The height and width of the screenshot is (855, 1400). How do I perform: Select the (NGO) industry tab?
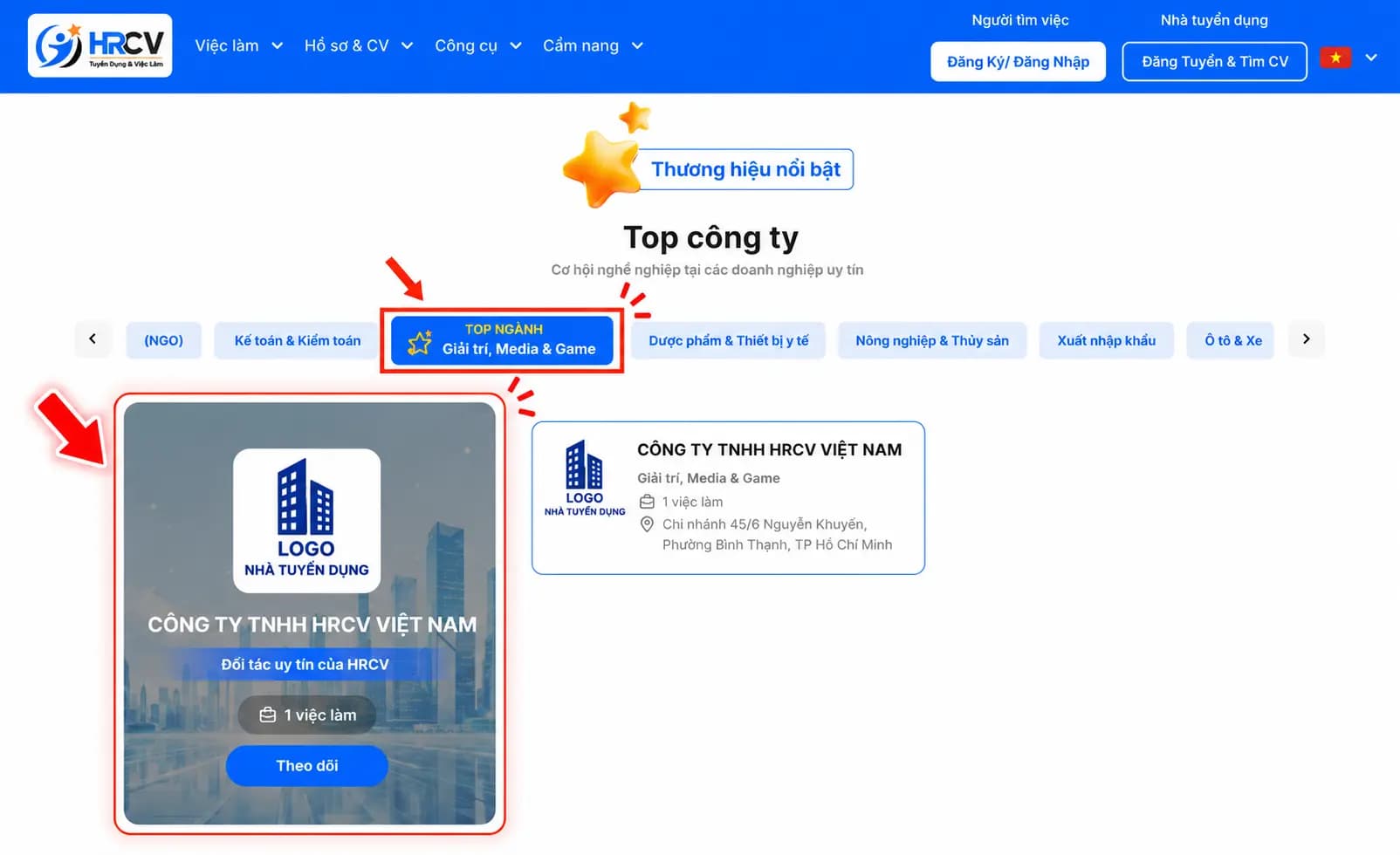click(164, 340)
